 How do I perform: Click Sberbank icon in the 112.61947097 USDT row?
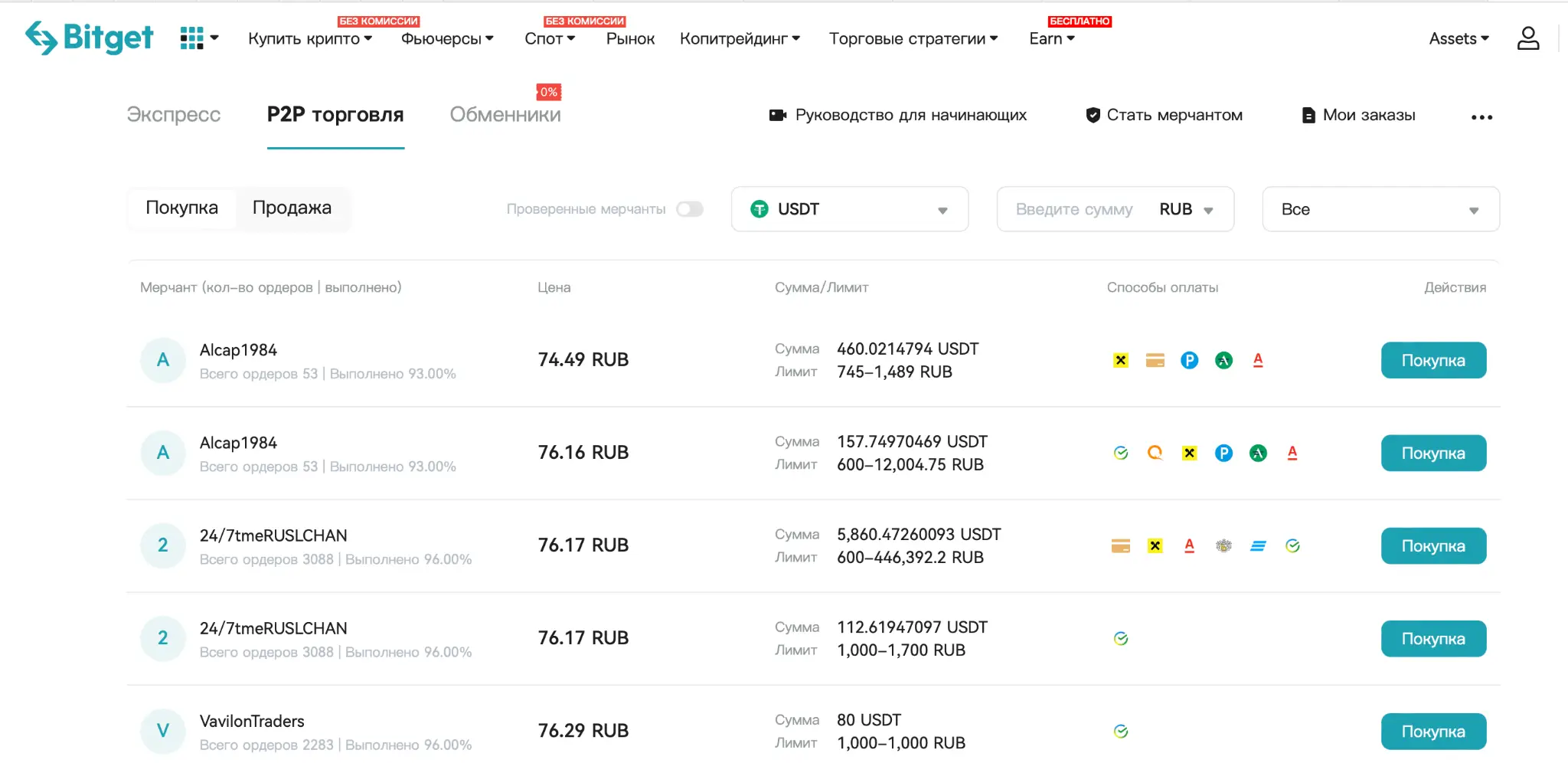click(x=1121, y=638)
